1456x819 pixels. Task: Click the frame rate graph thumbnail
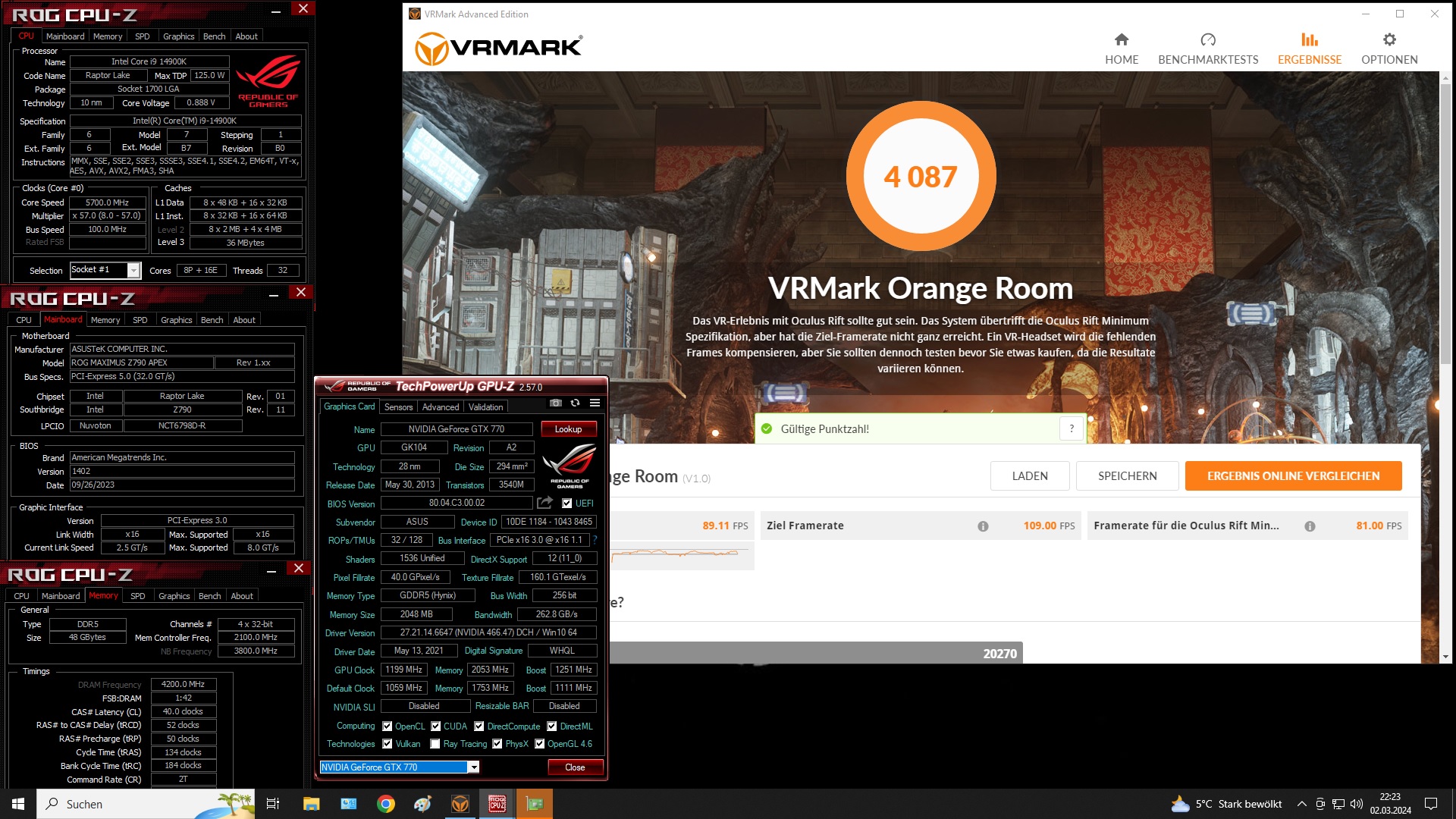click(x=682, y=555)
